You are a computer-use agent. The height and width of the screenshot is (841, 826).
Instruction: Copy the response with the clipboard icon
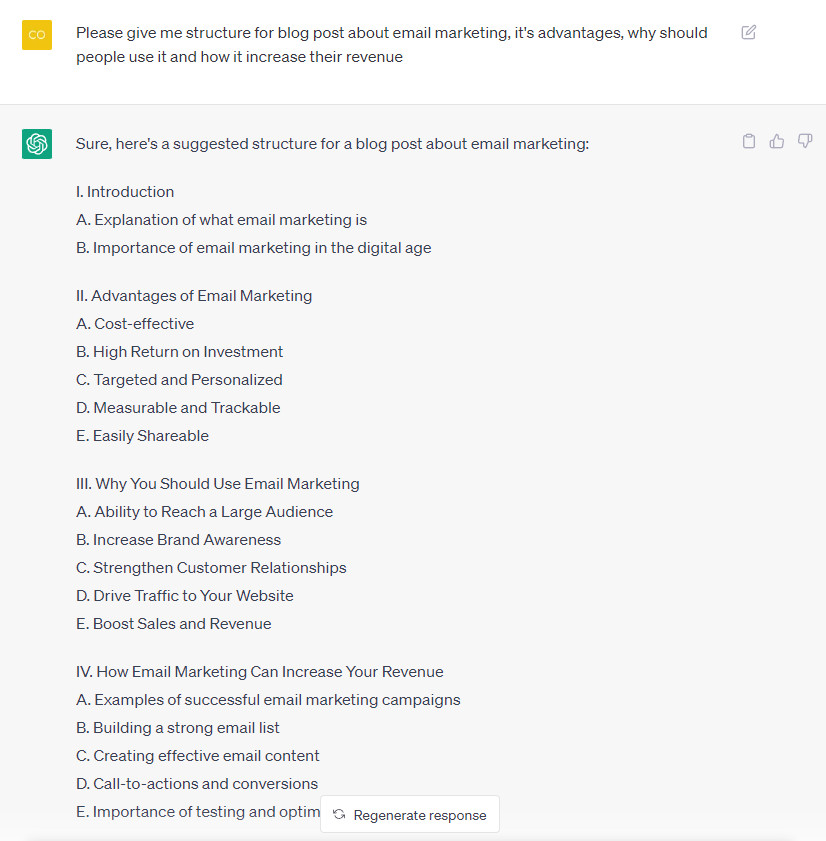[x=749, y=142]
